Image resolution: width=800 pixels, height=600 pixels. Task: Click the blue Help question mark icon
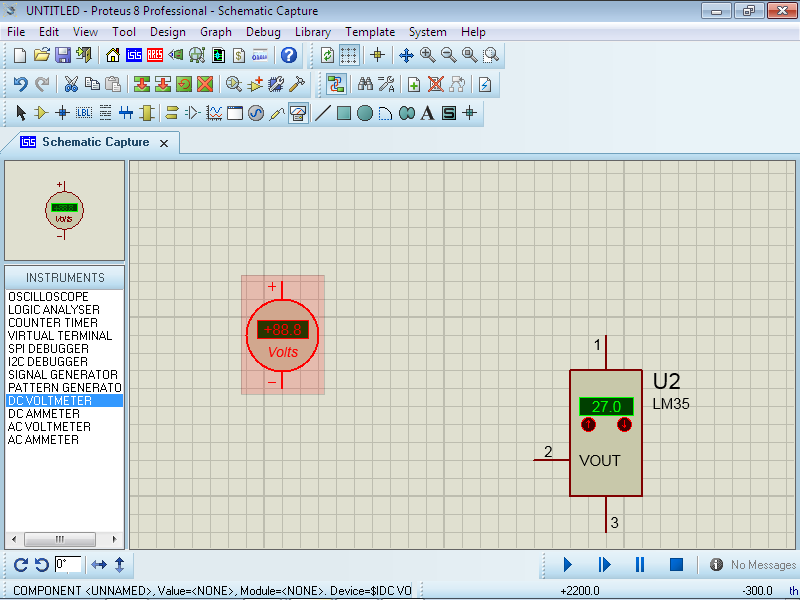(x=288, y=55)
